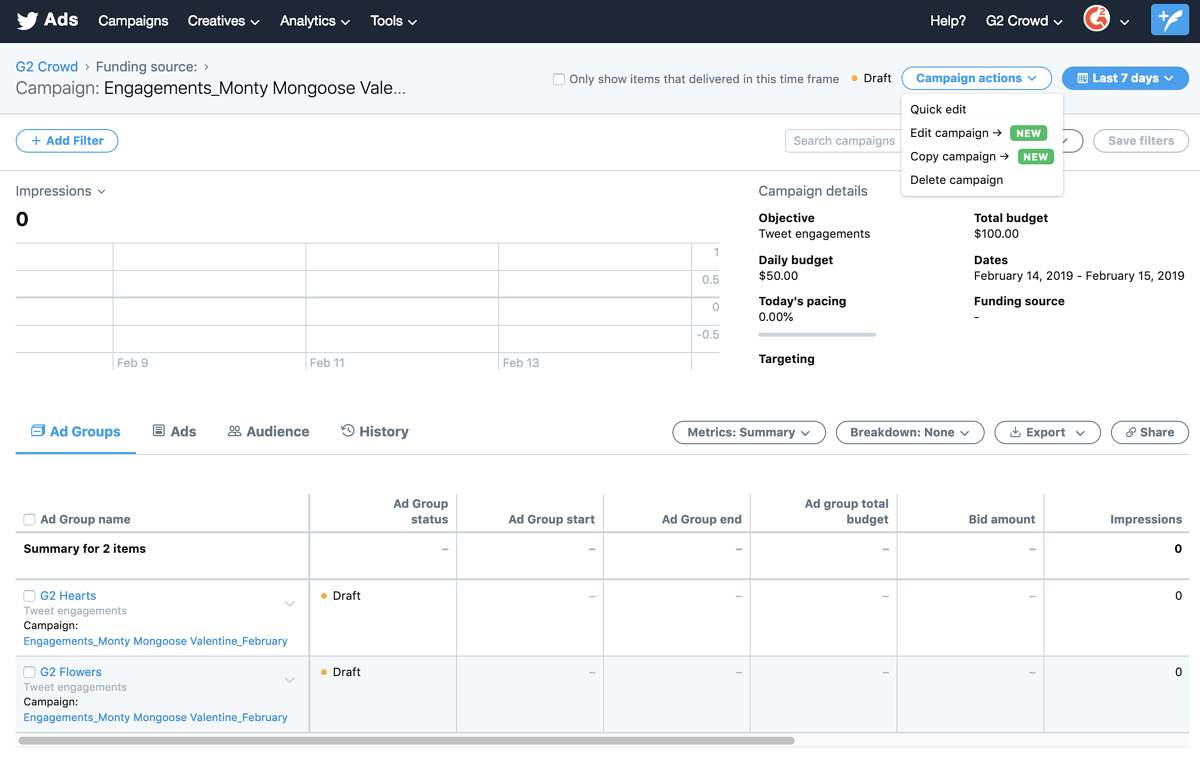Image resolution: width=1200 pixels, height=771 pixels.
Task: Click the Export download icon
Action: 1015,432
